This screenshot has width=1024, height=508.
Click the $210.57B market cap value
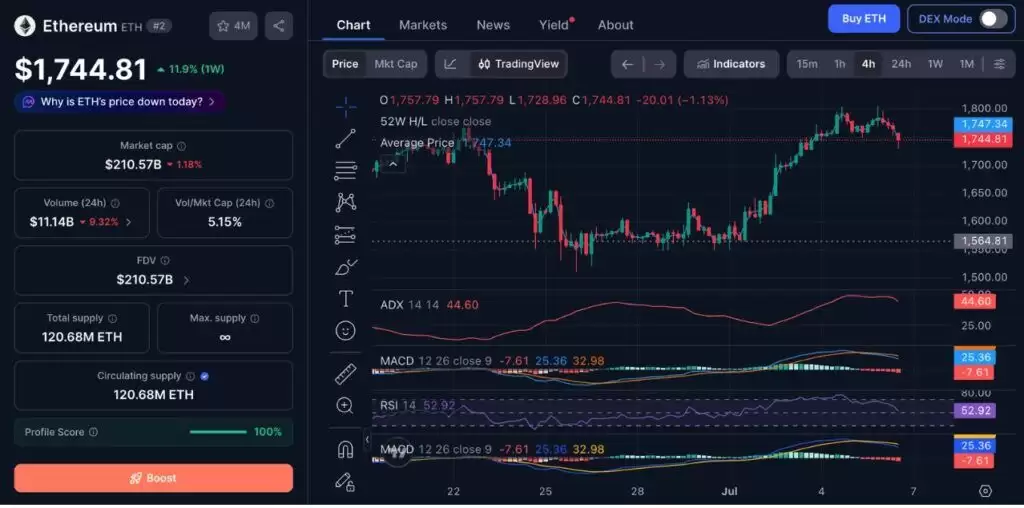[133, 165]
